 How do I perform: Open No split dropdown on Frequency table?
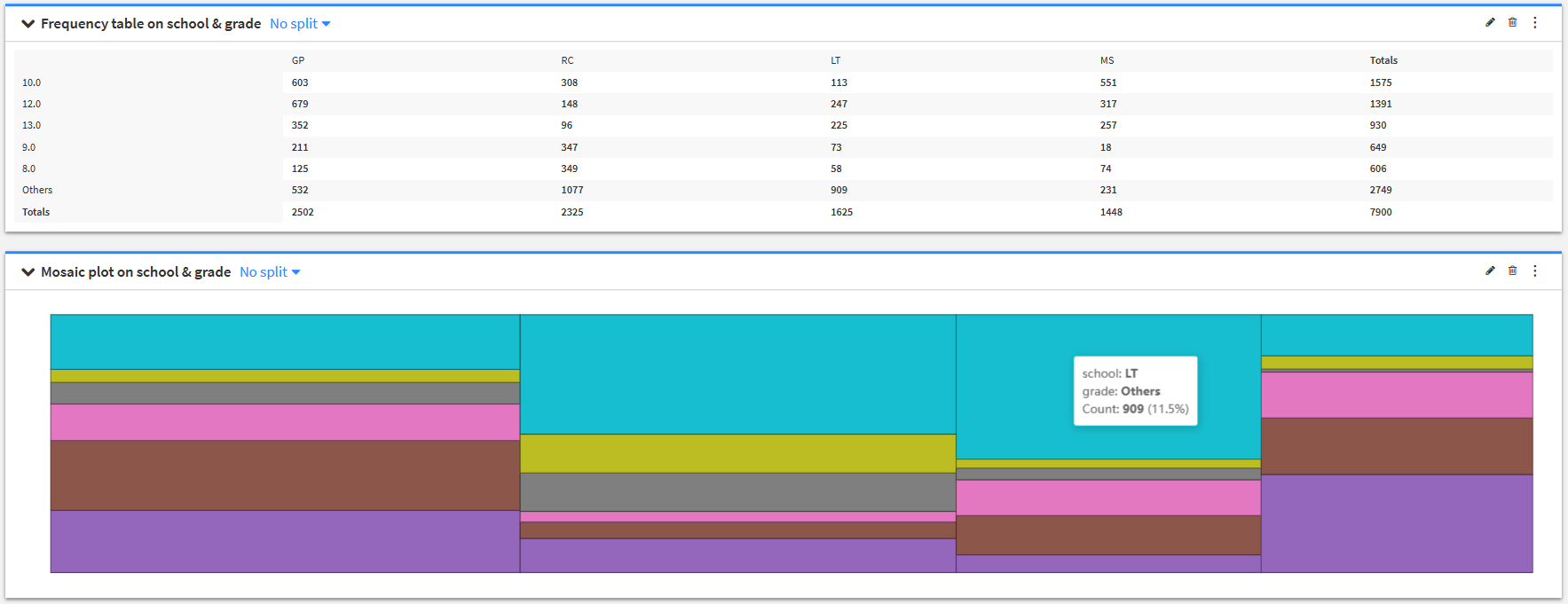point(300,24)
